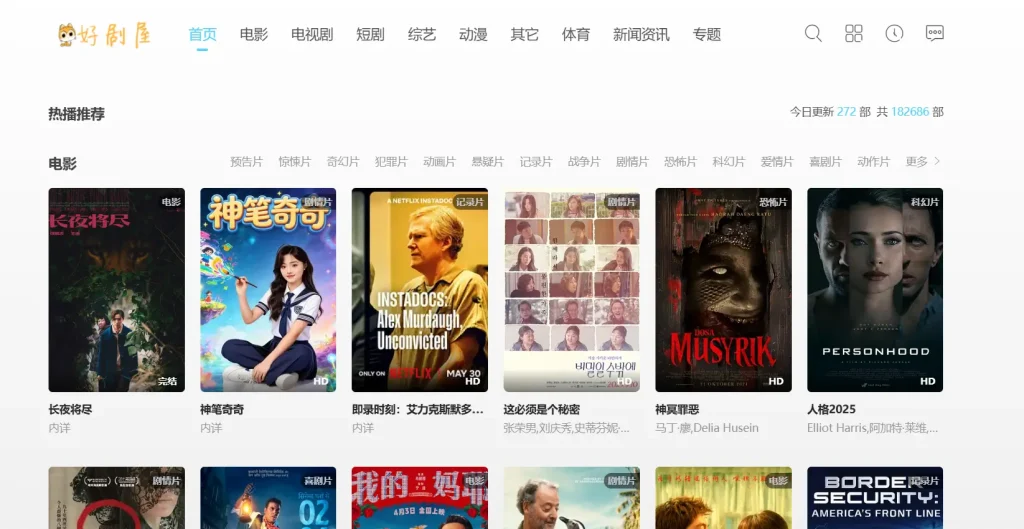Filter movies by 爱情片
Screen dimensions: 1024x529
(x=777, y=162)
